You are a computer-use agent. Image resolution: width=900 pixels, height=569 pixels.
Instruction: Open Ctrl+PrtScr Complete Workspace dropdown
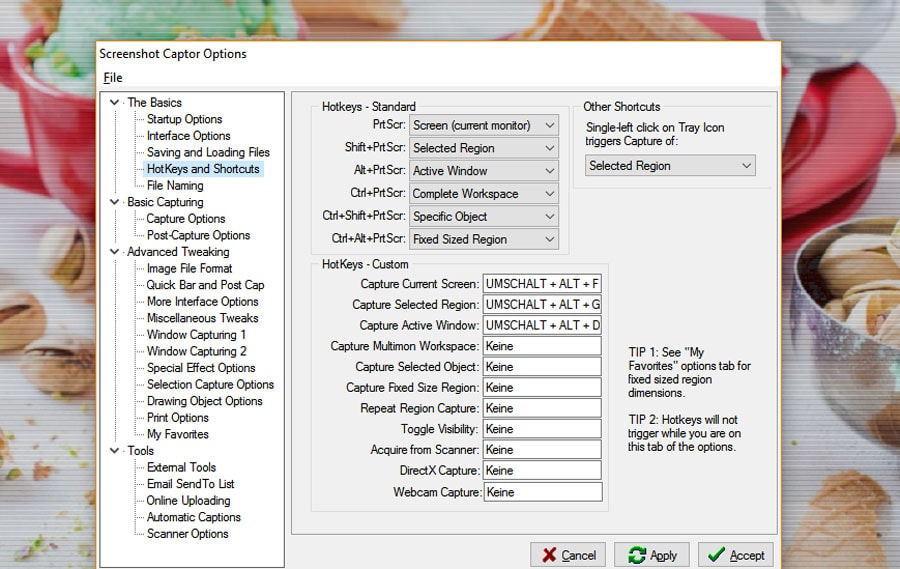(483, 193)
